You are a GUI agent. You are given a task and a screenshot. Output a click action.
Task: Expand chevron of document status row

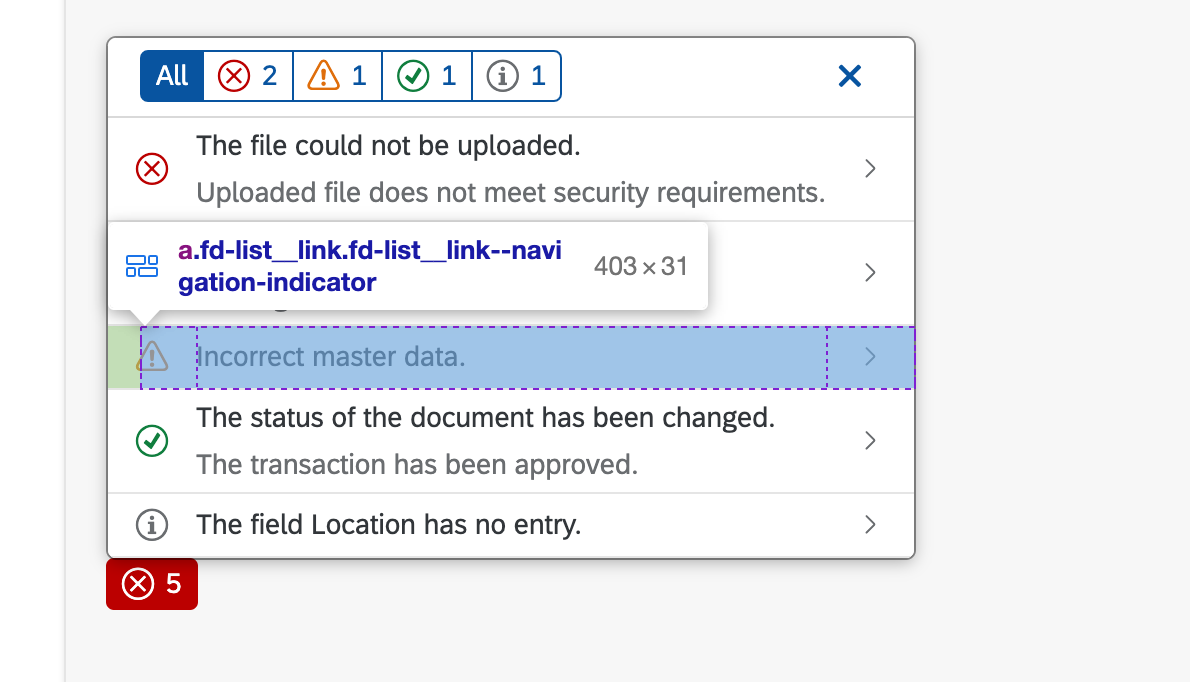[x=870, y=441]
